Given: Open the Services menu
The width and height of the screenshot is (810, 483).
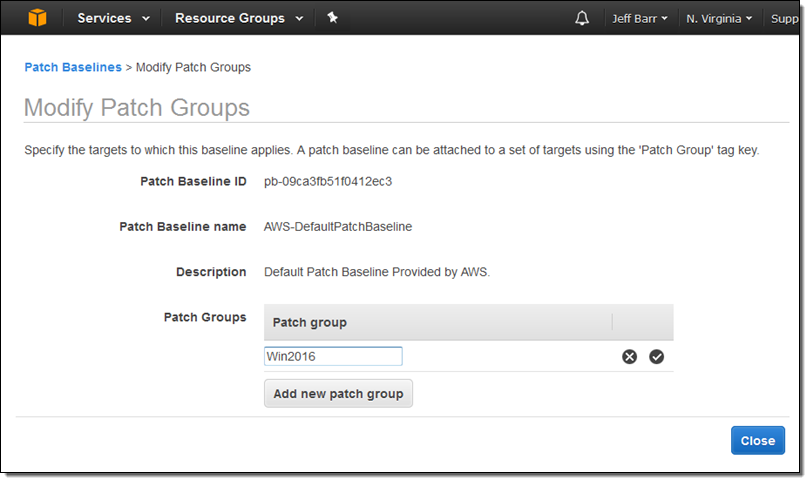Looking at the screenshot, I should 114,18.
